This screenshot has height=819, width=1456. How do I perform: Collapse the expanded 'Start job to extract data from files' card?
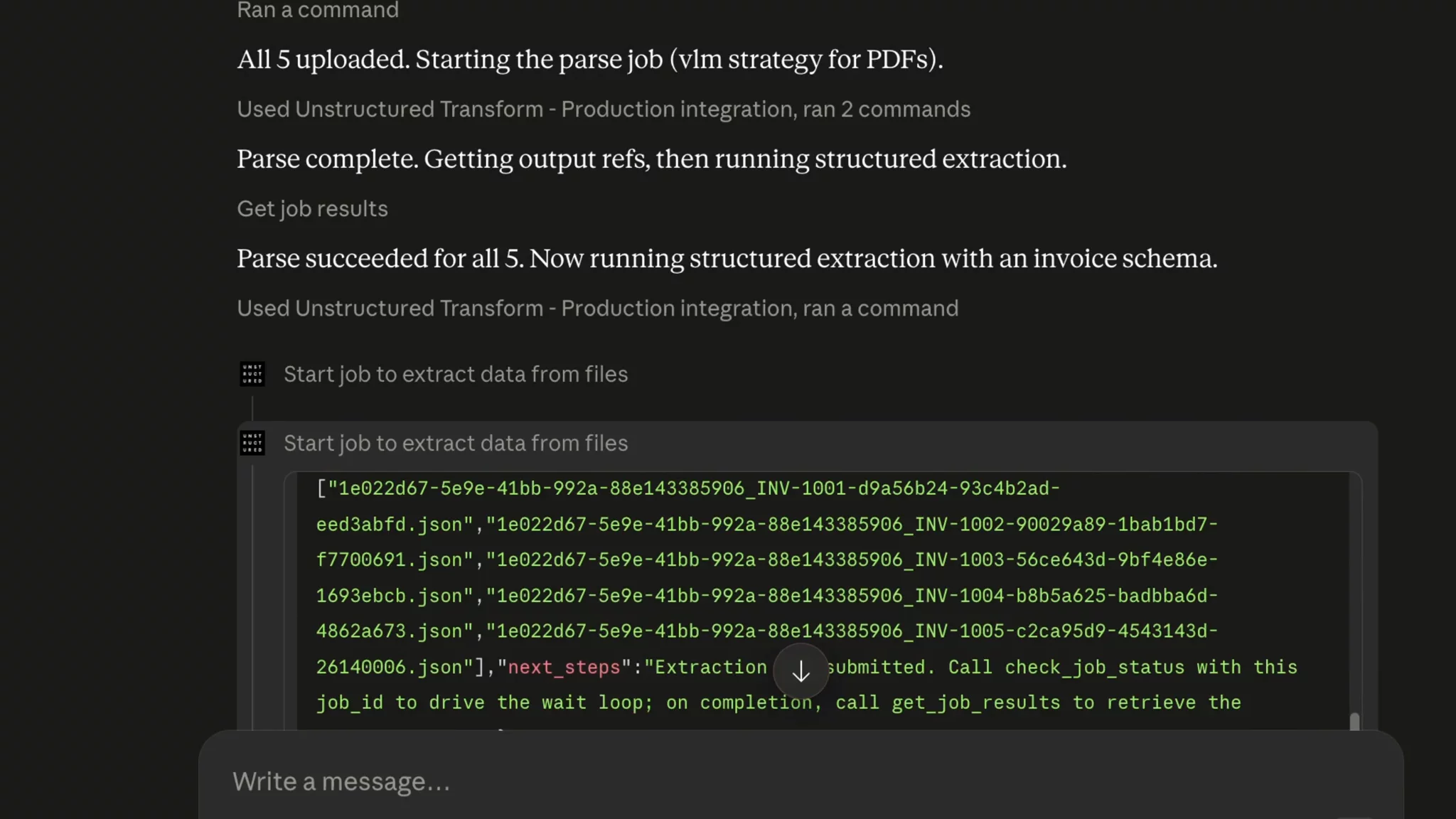click(456, 443)
